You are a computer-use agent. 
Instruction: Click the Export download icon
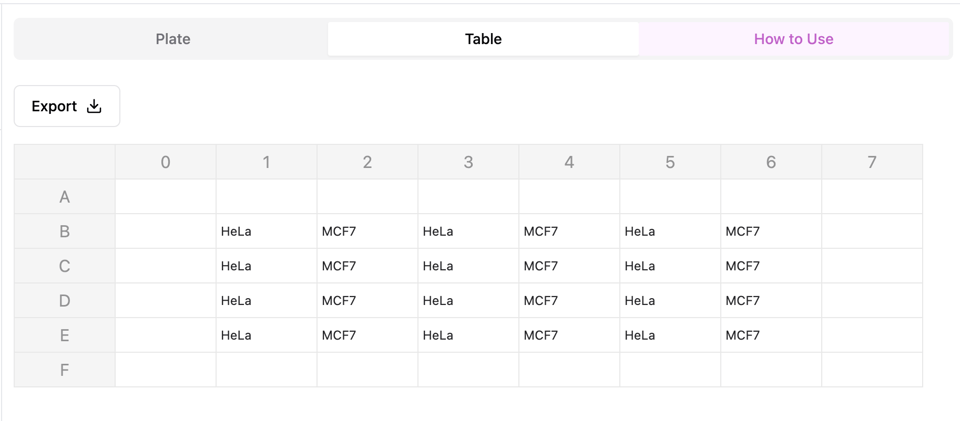click(x=94, y=106)
